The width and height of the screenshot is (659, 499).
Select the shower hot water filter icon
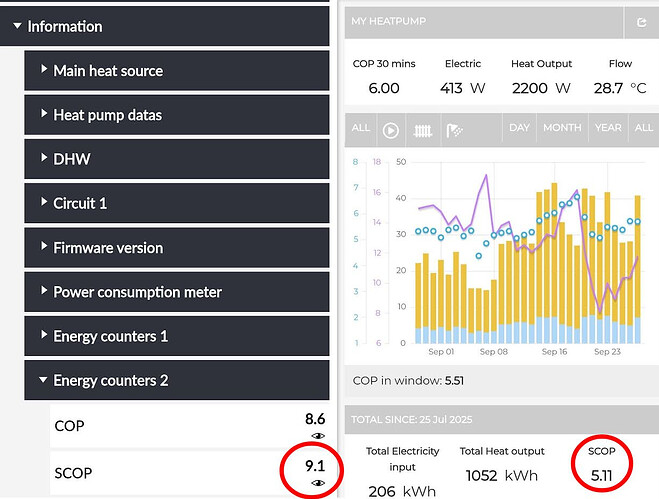(454, 131)
